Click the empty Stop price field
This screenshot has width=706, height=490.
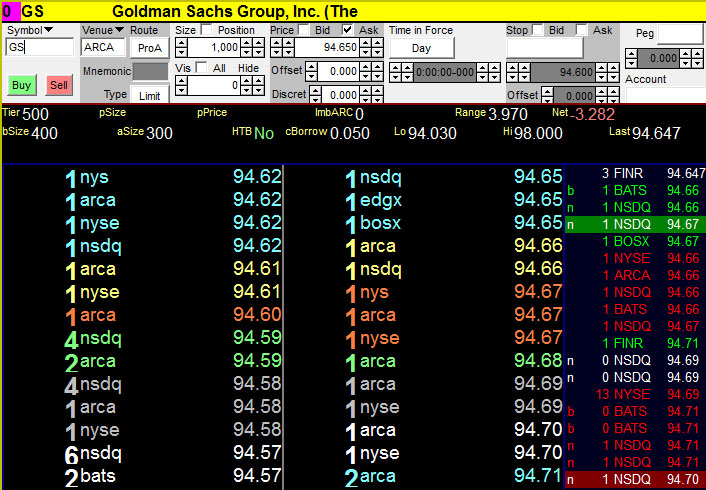pos(545,48)
